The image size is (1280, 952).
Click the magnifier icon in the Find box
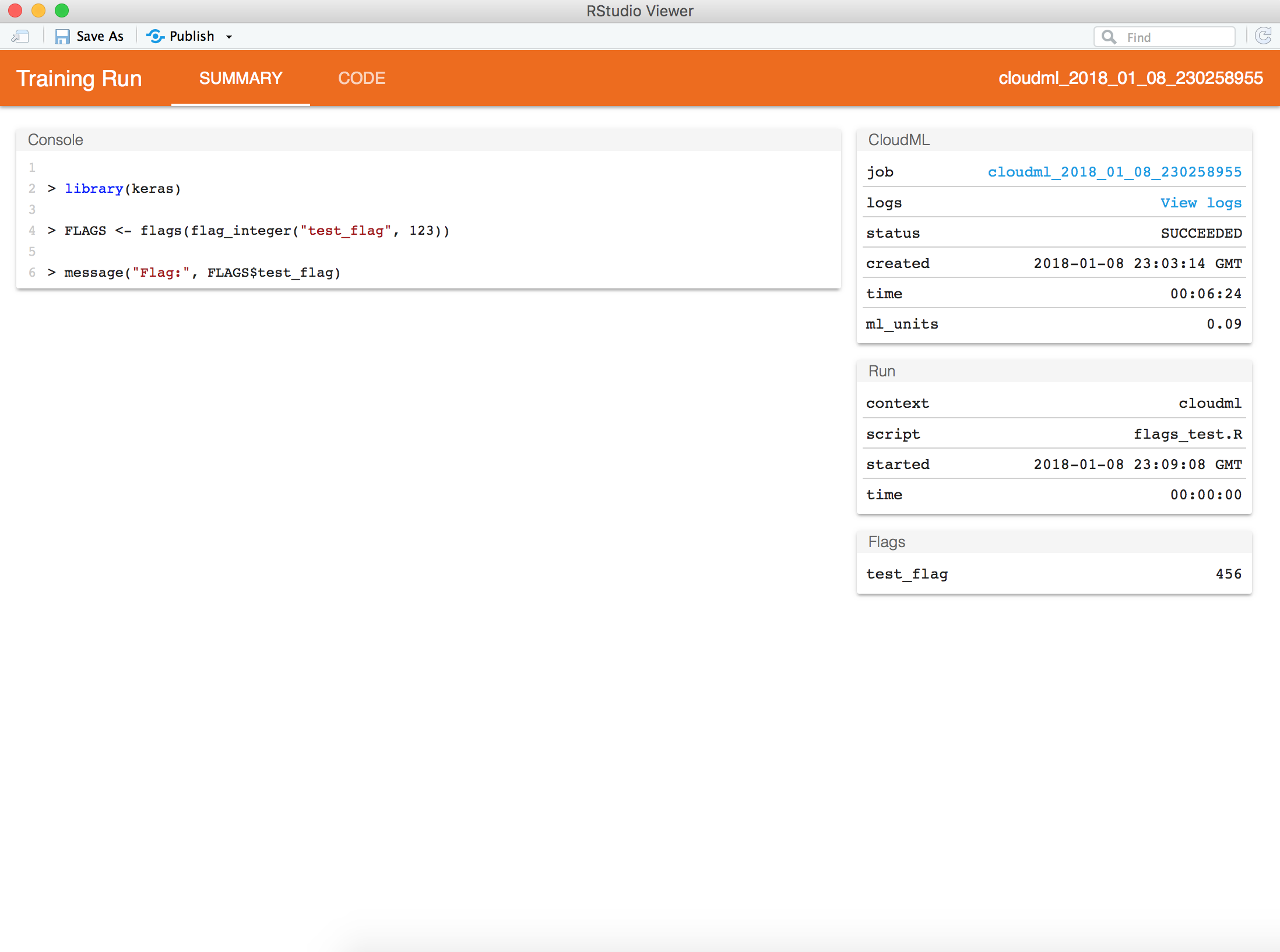click(x=1109, y=36)
